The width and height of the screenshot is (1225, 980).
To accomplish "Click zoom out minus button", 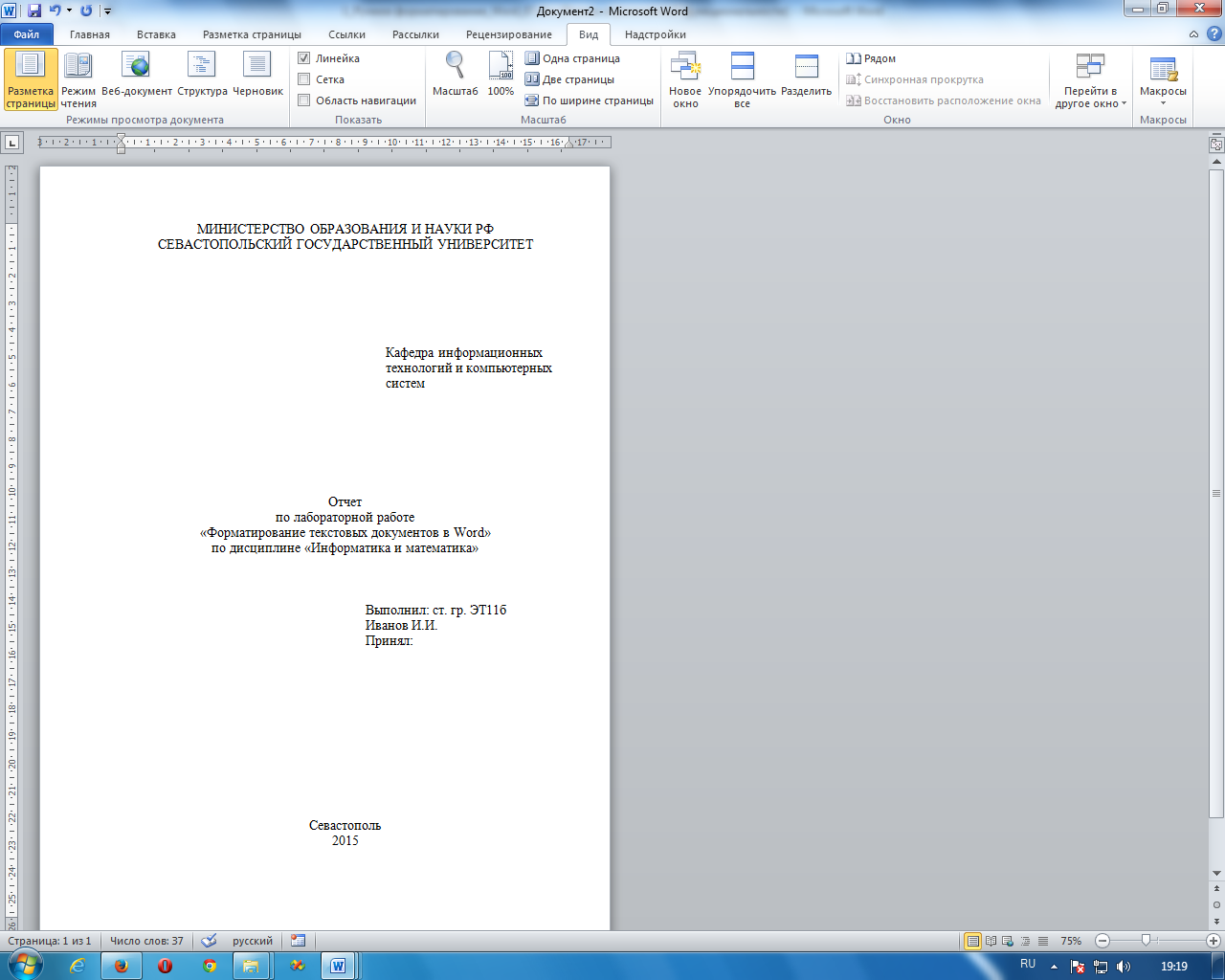I will point(1102,941).
